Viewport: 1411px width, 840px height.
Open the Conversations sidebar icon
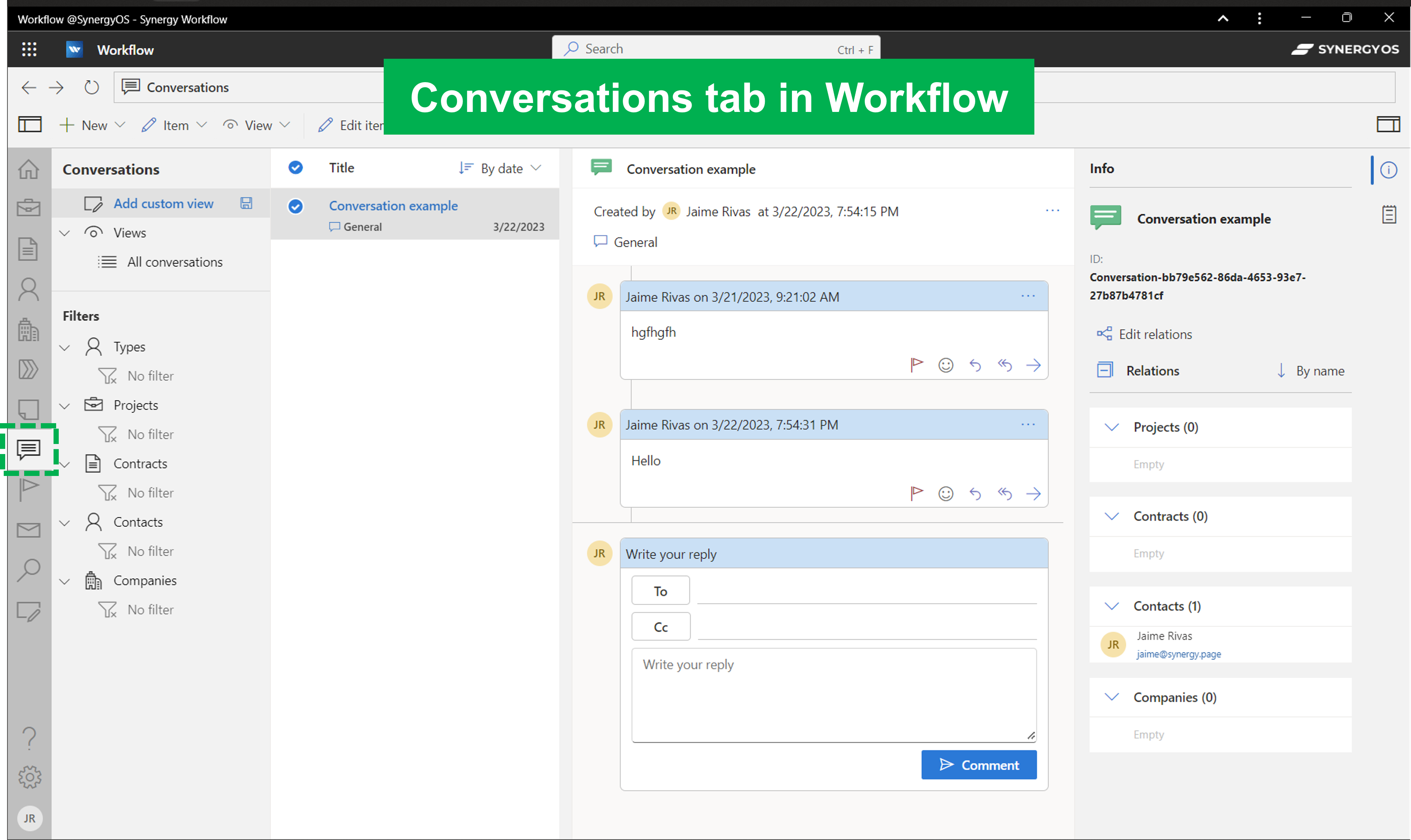click(29, 450)
